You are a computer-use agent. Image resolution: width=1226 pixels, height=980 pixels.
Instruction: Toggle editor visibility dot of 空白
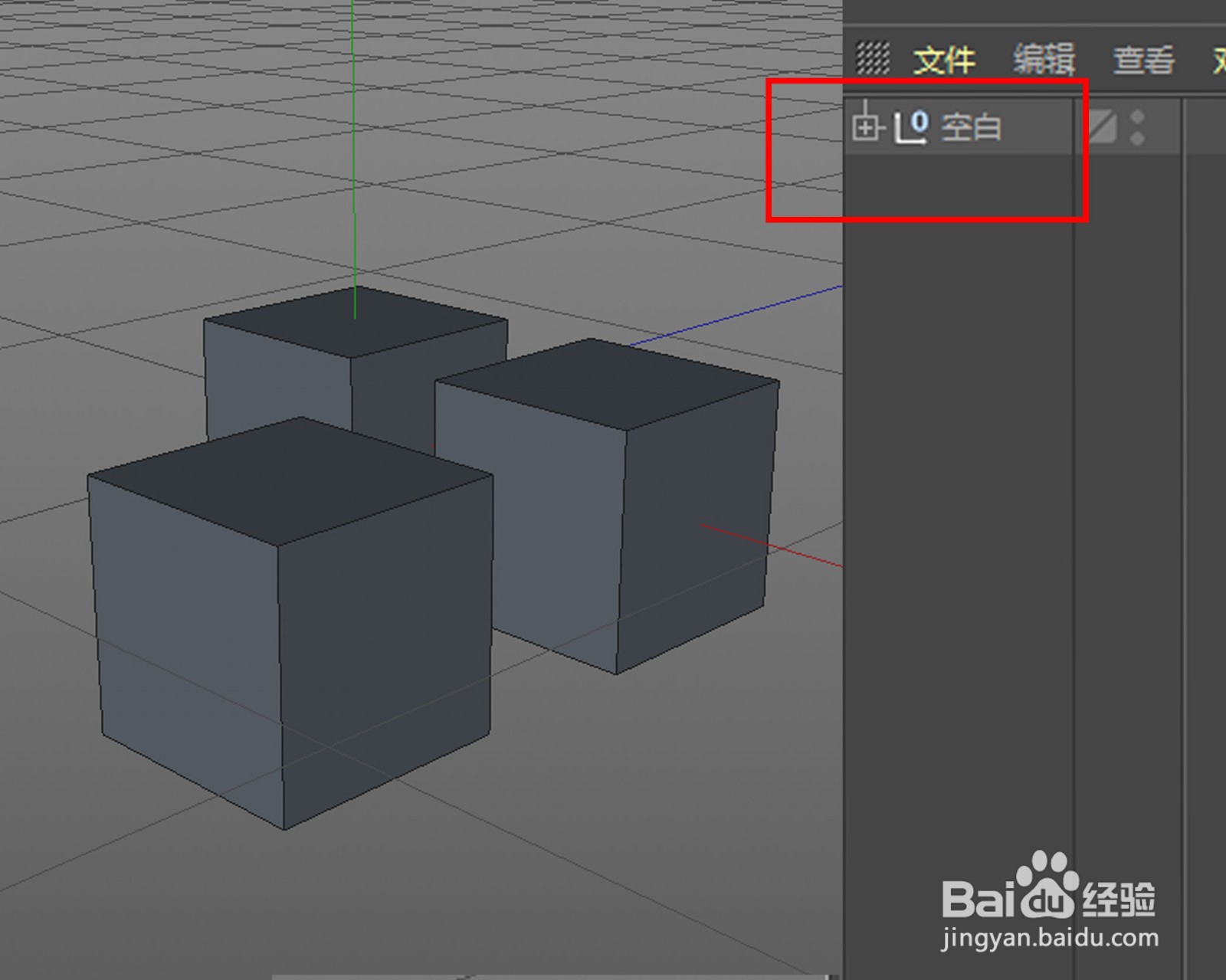click(1138, 116)
